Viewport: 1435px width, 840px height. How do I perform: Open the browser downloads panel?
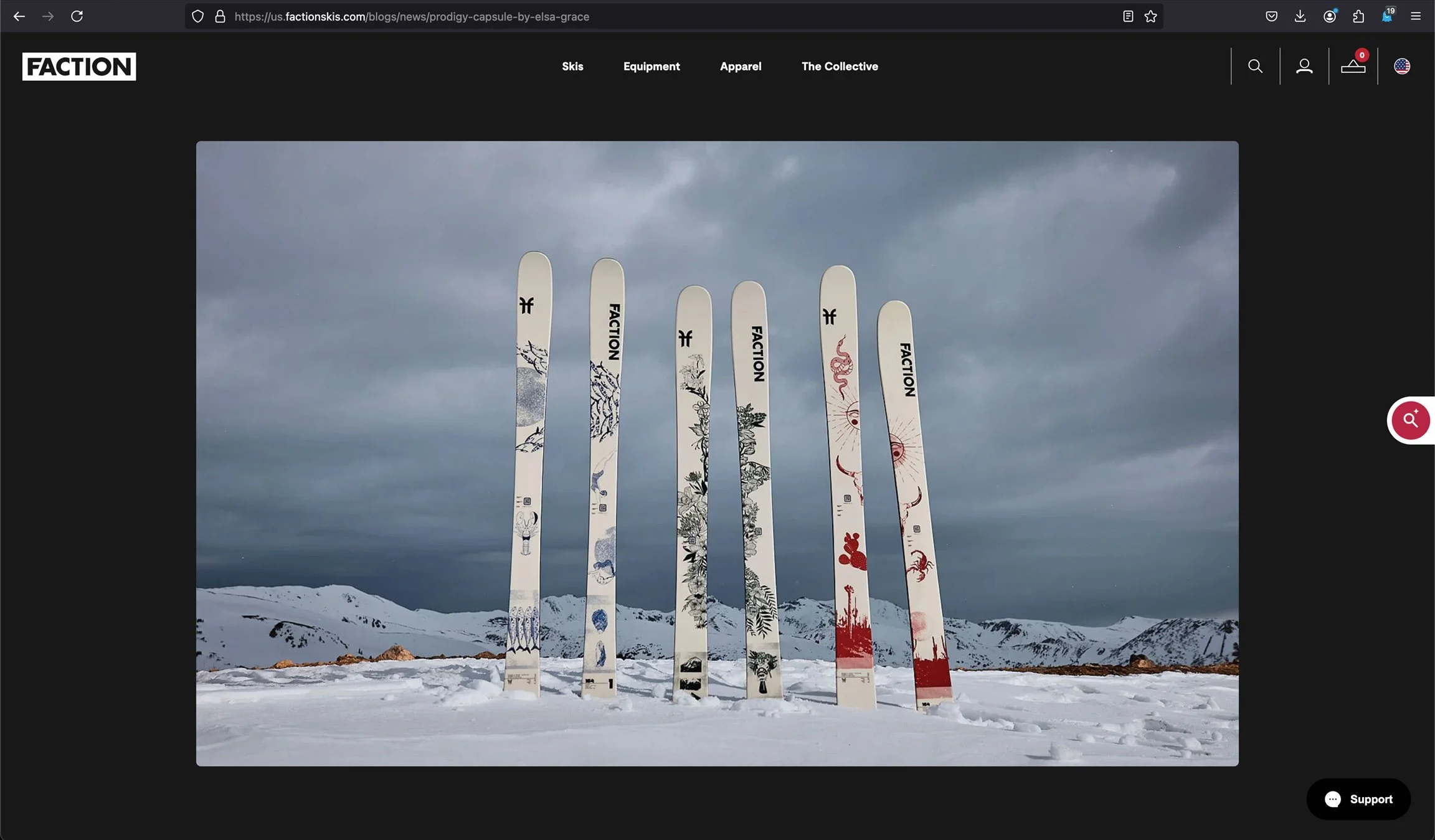point(1300,16)
